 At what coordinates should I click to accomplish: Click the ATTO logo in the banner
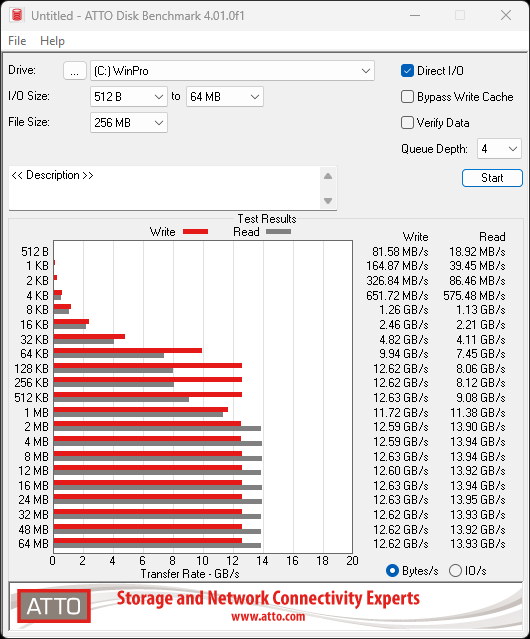click(54, 606)
